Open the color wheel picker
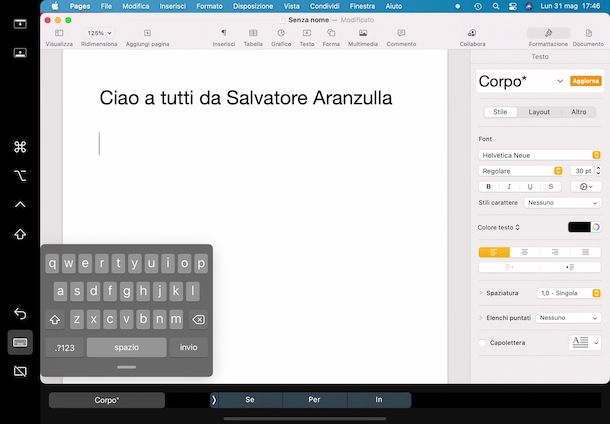Viewport: 610px width, 424px height. (x=596, y=227)
